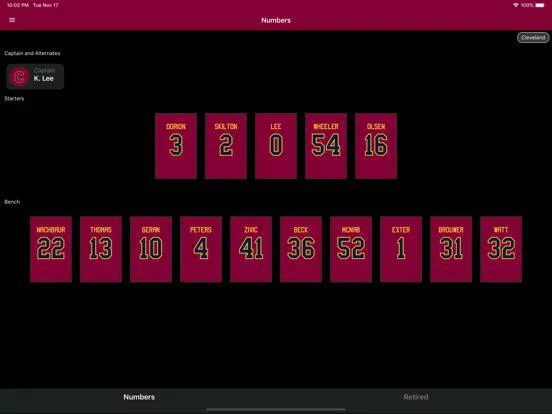Switch to the Numbers bottom tab
The height and width of the screenshot is (414, 552).
(139, 397)
